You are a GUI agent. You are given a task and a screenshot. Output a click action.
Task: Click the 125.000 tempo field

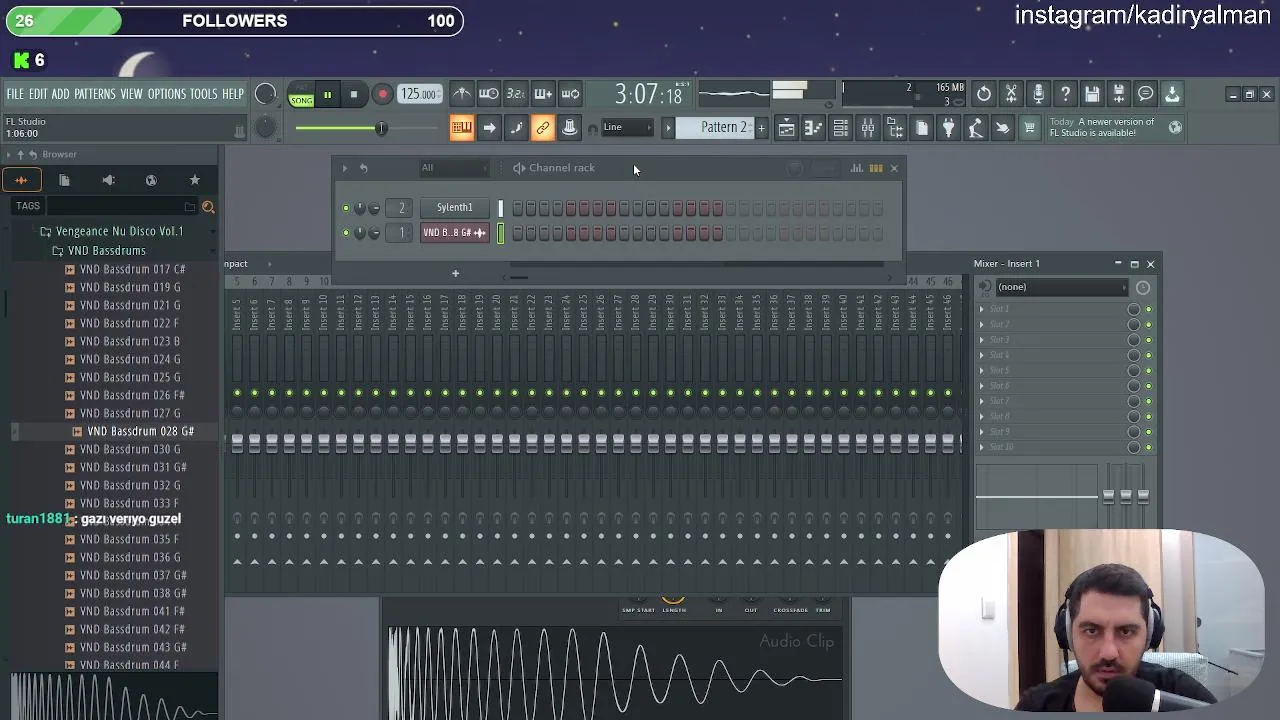coord(419,94)
